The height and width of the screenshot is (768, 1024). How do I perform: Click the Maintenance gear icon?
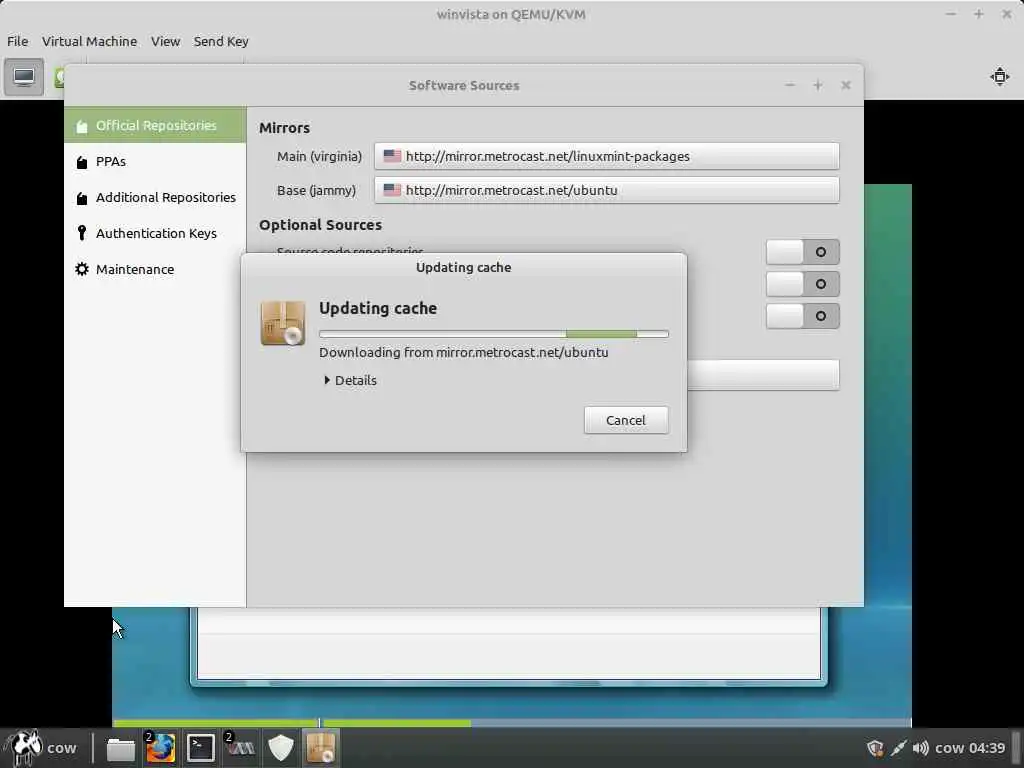pyautogui.click(x=82, y=269)
